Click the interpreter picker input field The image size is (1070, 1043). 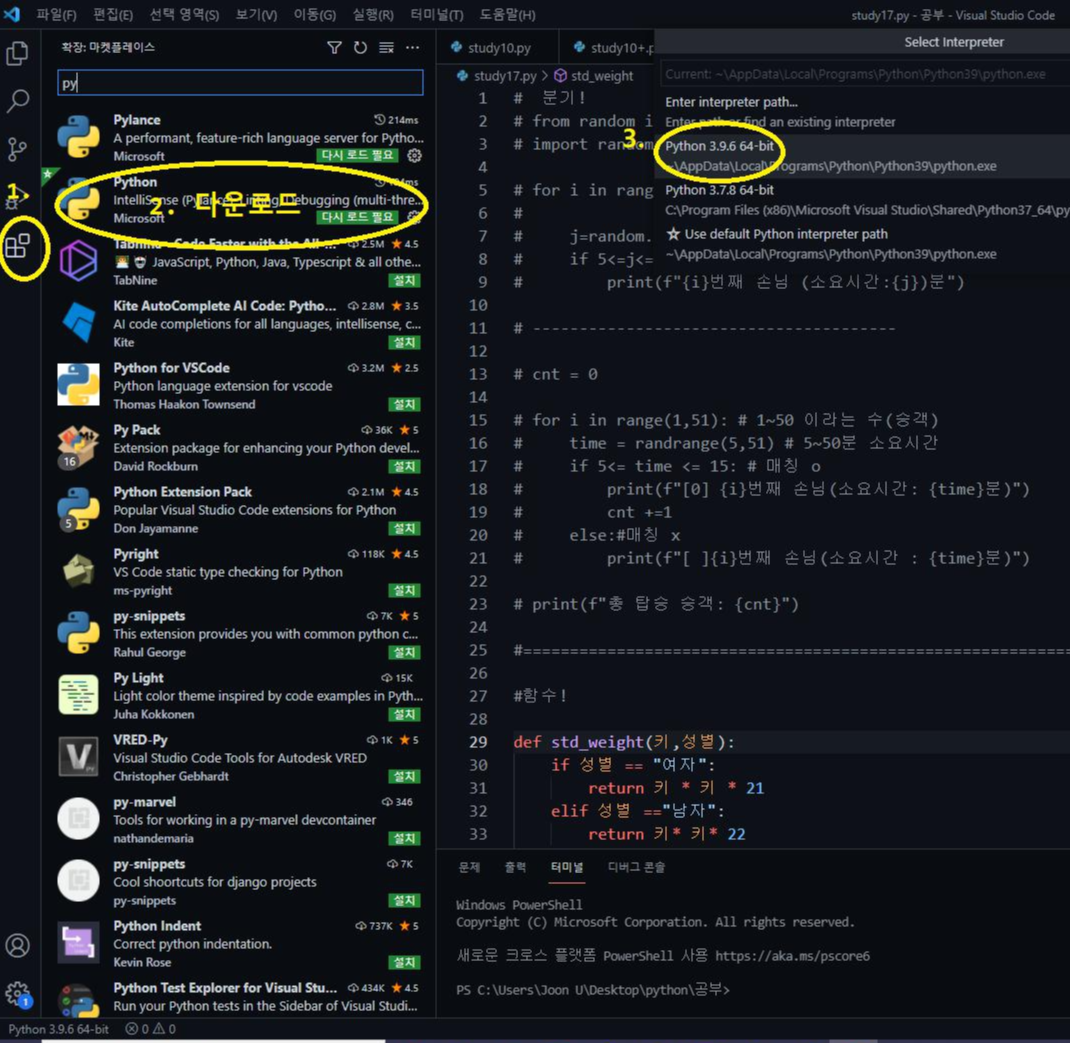point(864,74)
